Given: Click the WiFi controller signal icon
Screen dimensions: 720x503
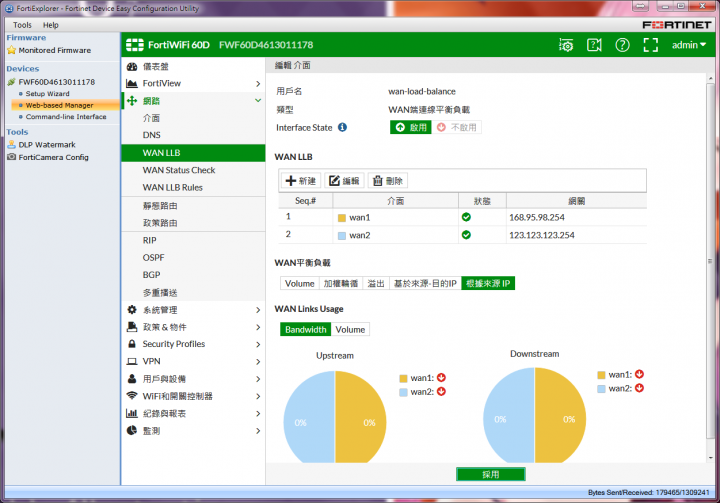Looking at the screenshot, I should click(132, 396).
